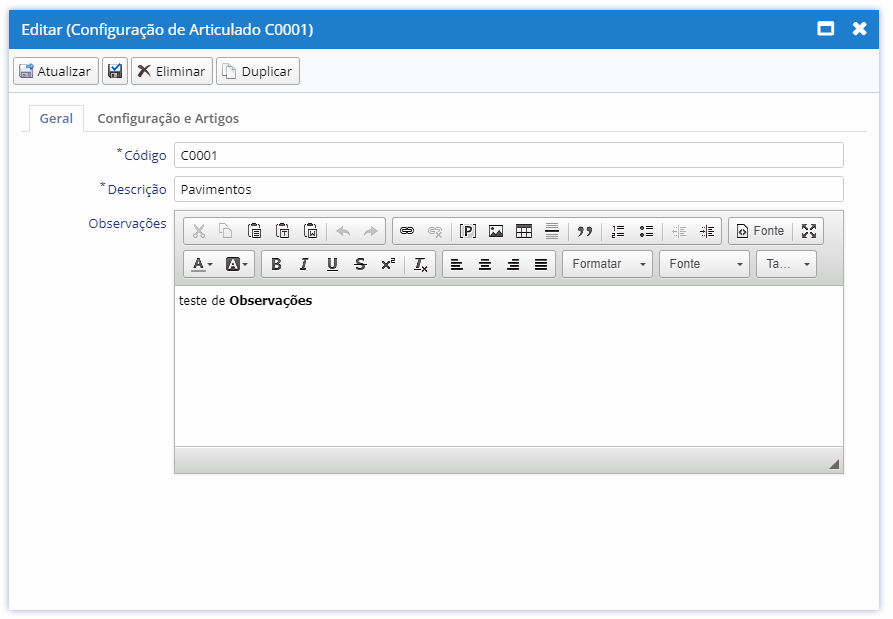Image resolution: width=893 pixels, height=619 pixels.
Task: Click into the Descrição input field
Action: pyautogui.click(x=509, y=189)
